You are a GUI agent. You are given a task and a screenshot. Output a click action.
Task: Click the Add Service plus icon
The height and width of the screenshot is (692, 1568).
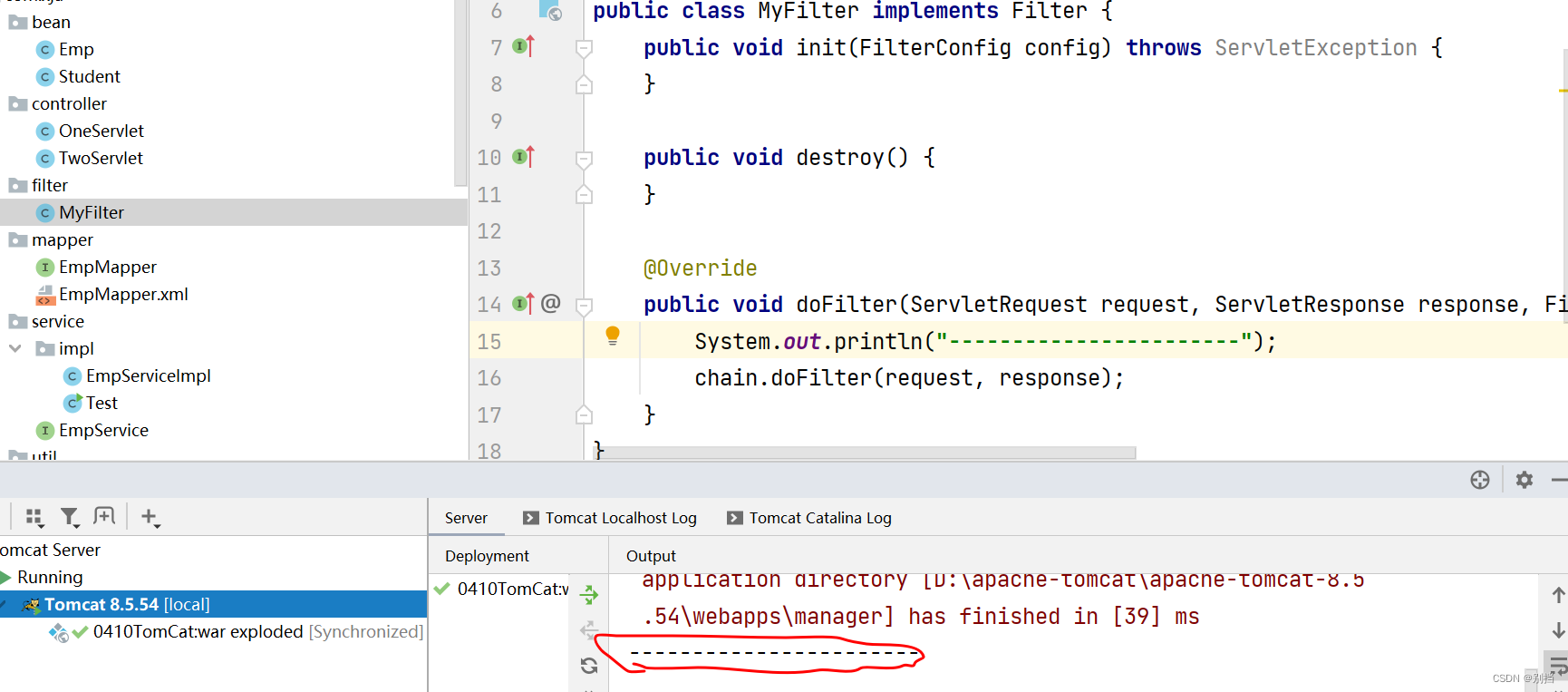pos(150,517)
